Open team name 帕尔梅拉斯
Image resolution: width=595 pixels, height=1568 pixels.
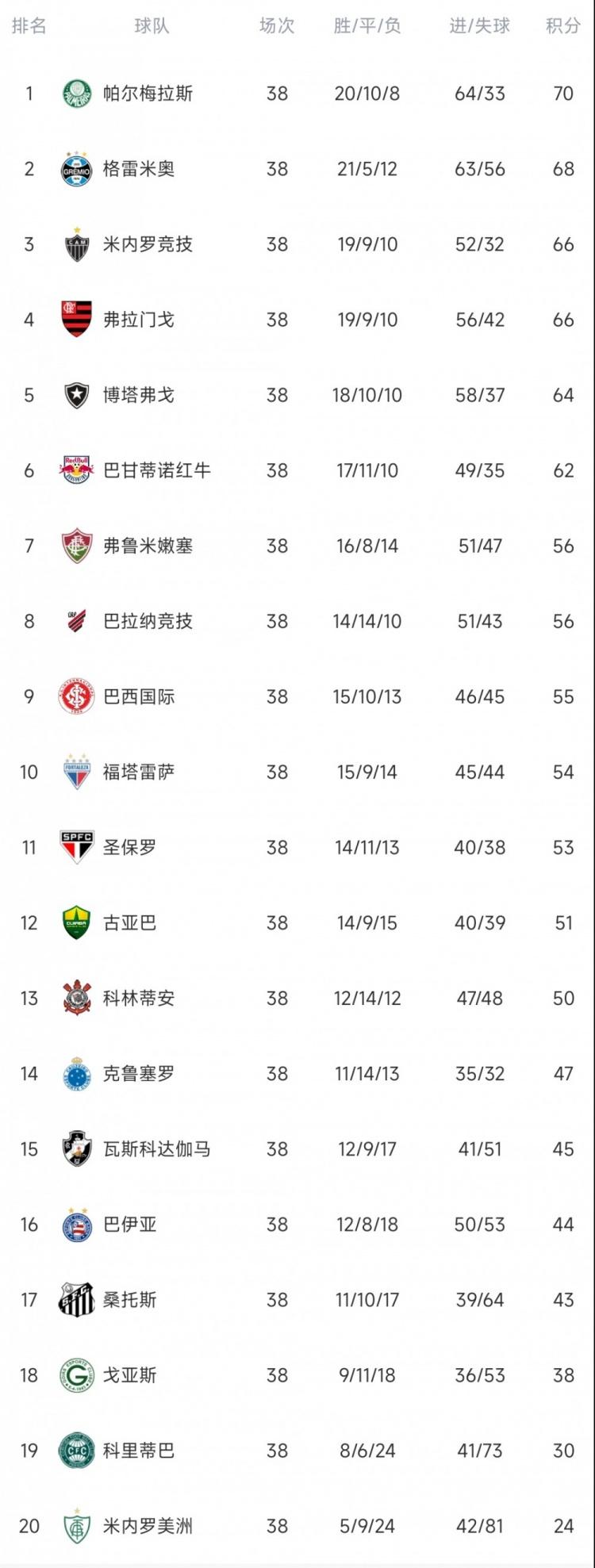(x=148, y=94)
